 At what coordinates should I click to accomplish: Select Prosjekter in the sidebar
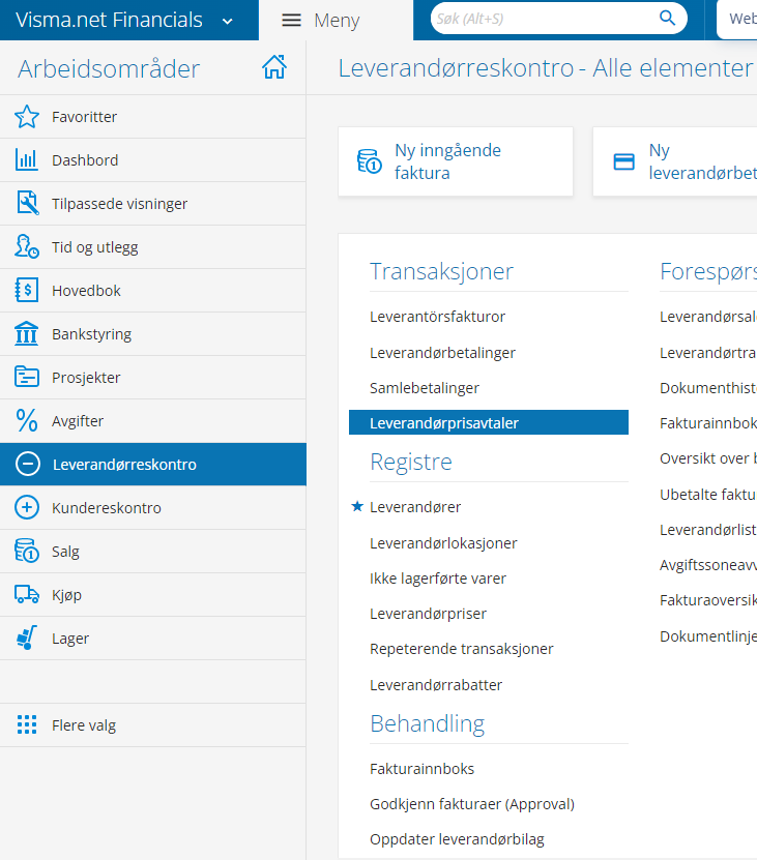[x=86, y=378]
